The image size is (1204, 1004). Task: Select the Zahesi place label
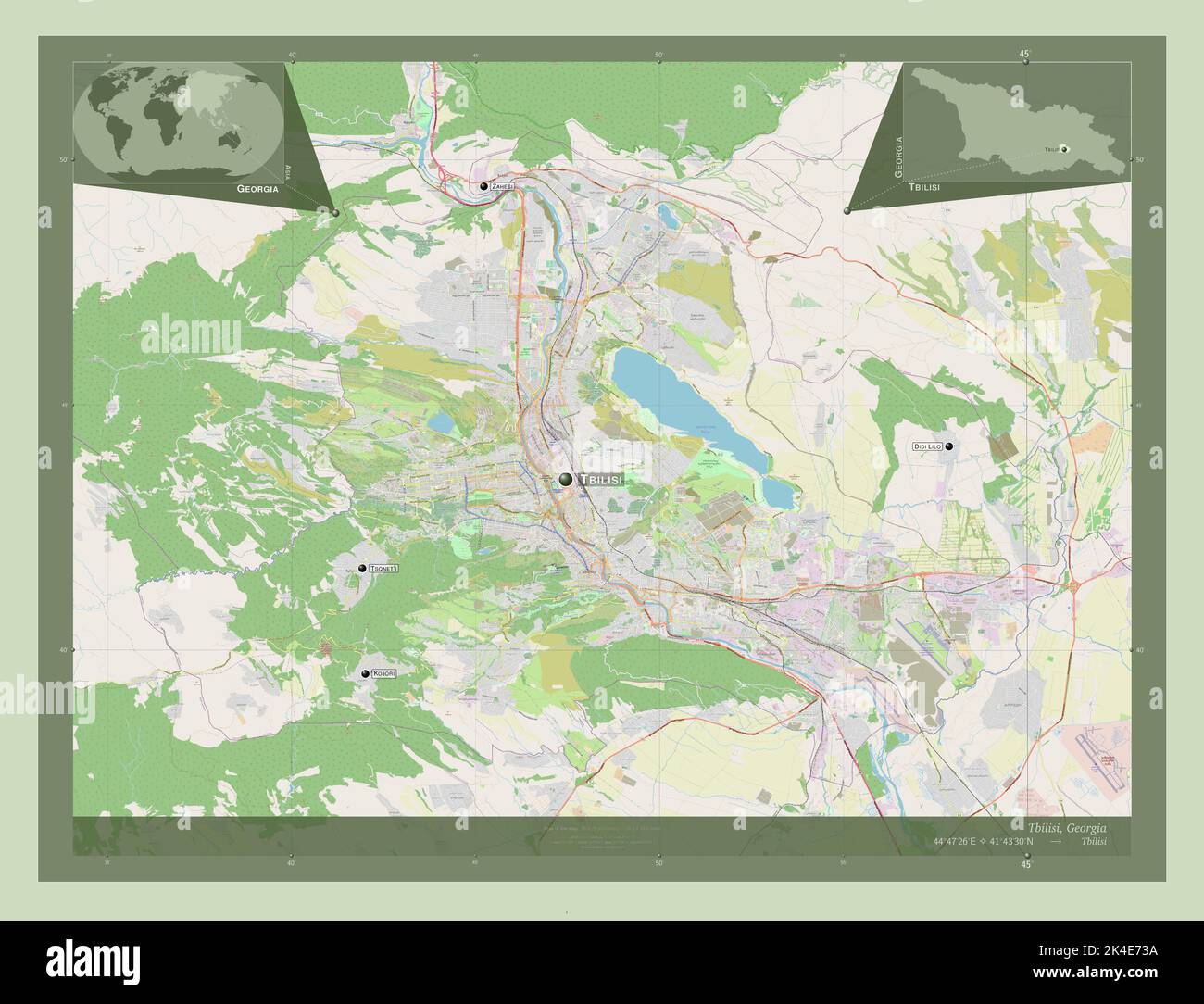point(502,186)
